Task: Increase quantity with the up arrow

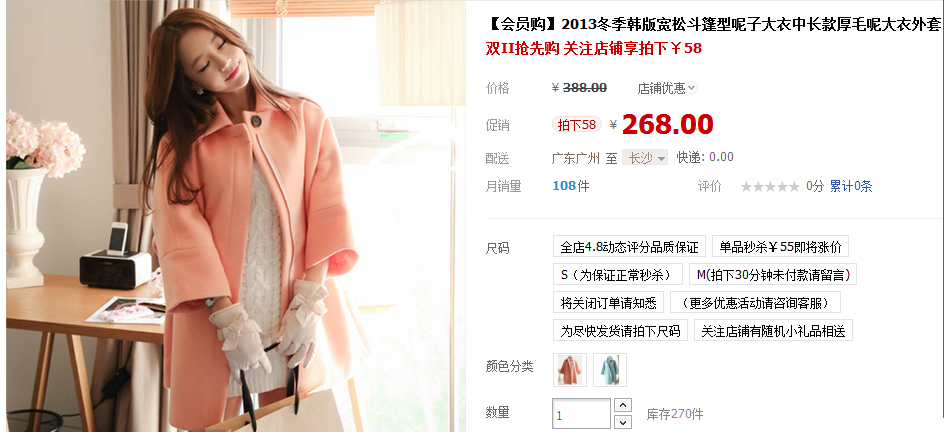Action: click(623, 406)
